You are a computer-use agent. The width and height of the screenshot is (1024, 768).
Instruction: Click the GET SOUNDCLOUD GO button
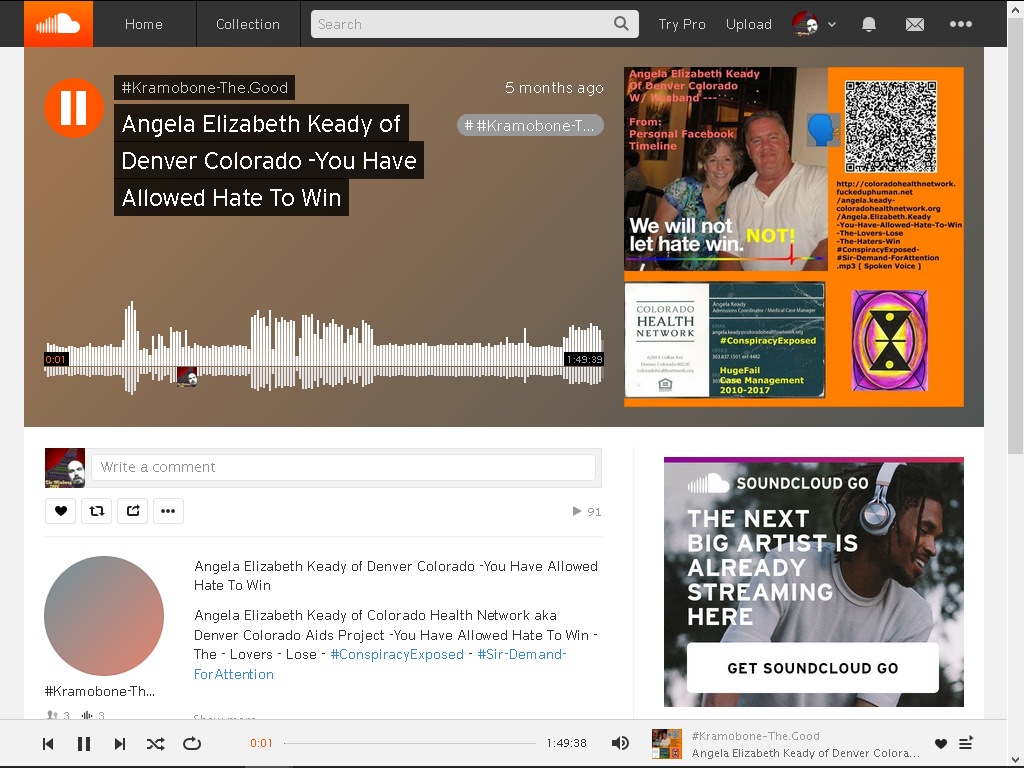(812, 668)
